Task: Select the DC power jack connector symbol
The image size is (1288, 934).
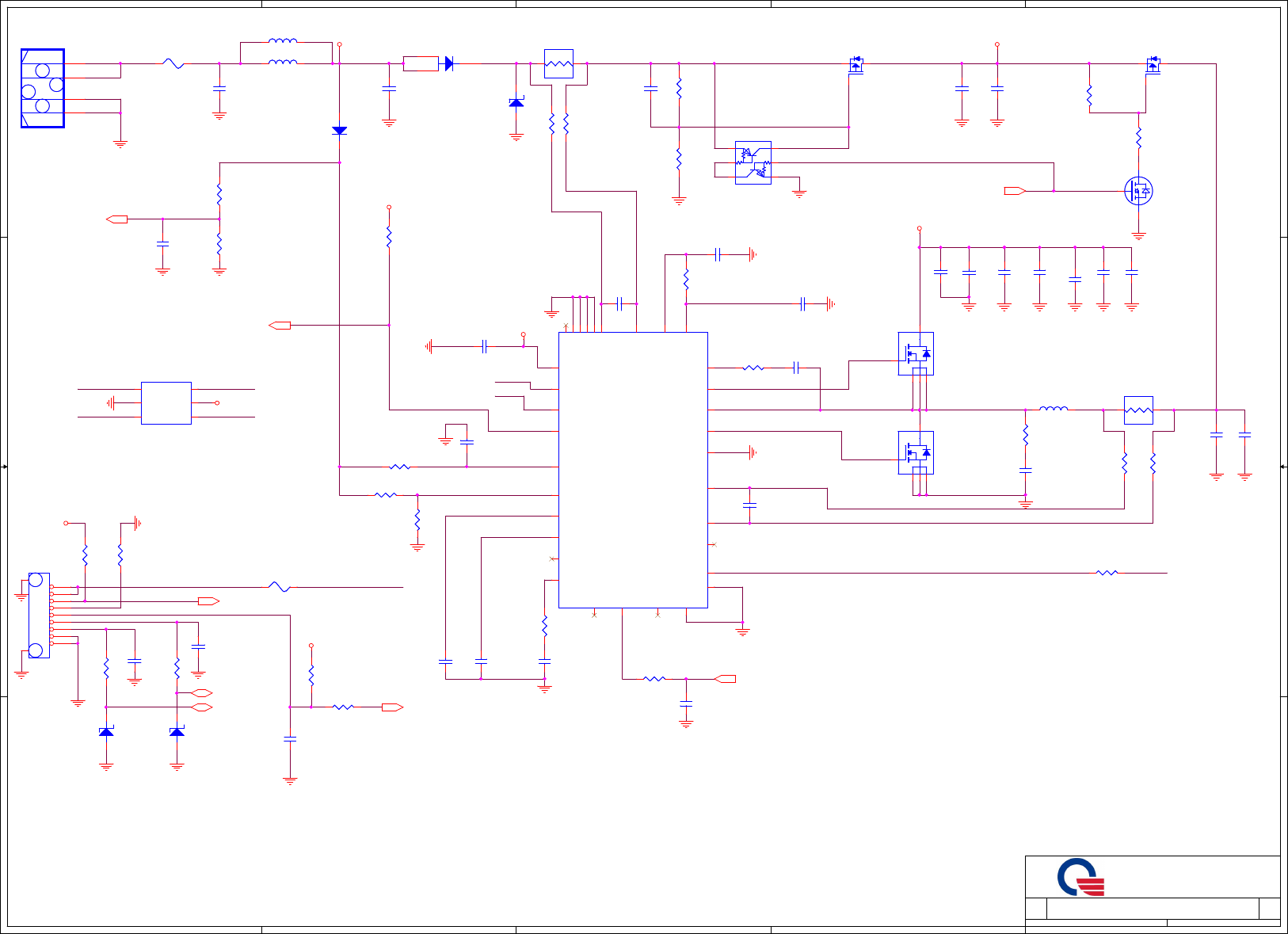Action: coord(43,88)
